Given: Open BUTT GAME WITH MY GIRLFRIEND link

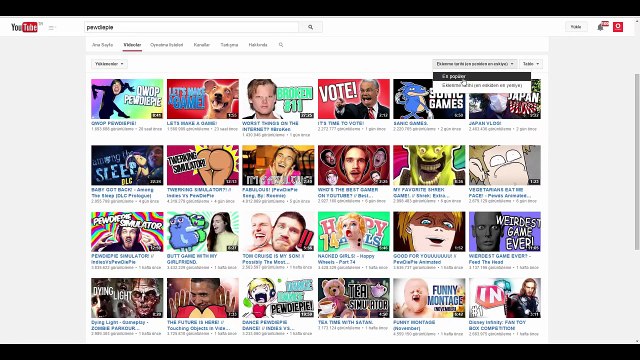Looking at the screenshot, I should pyautogui.click(x=192, y=259).
